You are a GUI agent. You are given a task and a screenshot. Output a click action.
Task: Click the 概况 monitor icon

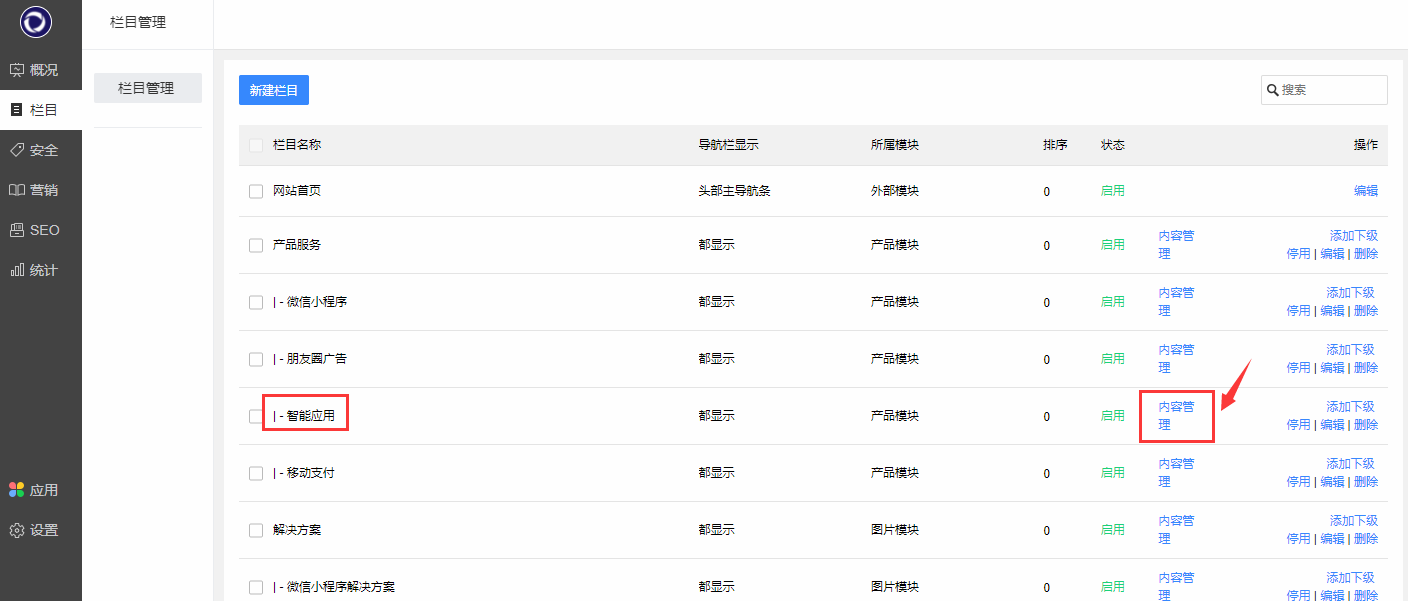pos(16,70)
